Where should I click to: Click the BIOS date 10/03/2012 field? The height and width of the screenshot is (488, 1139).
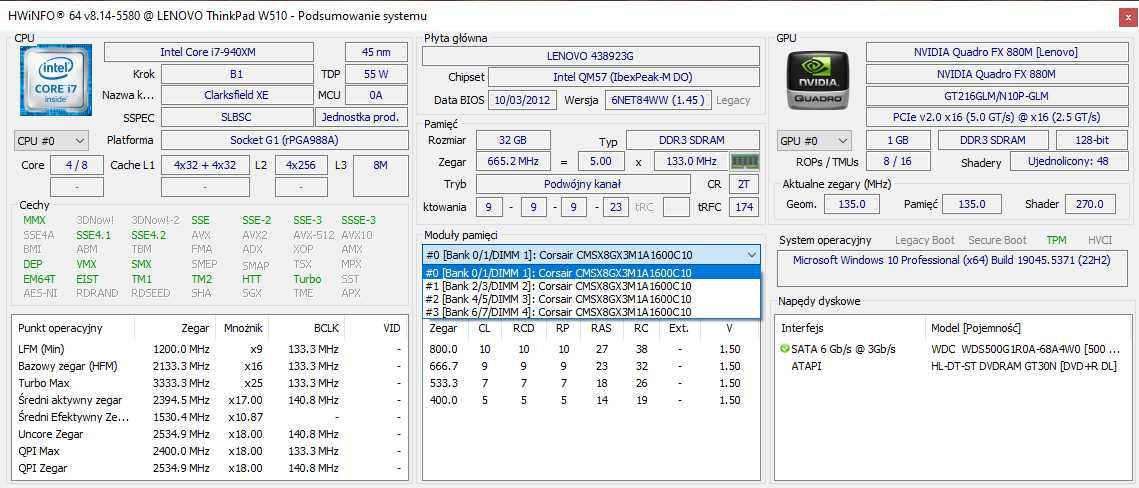pos(522,100)
